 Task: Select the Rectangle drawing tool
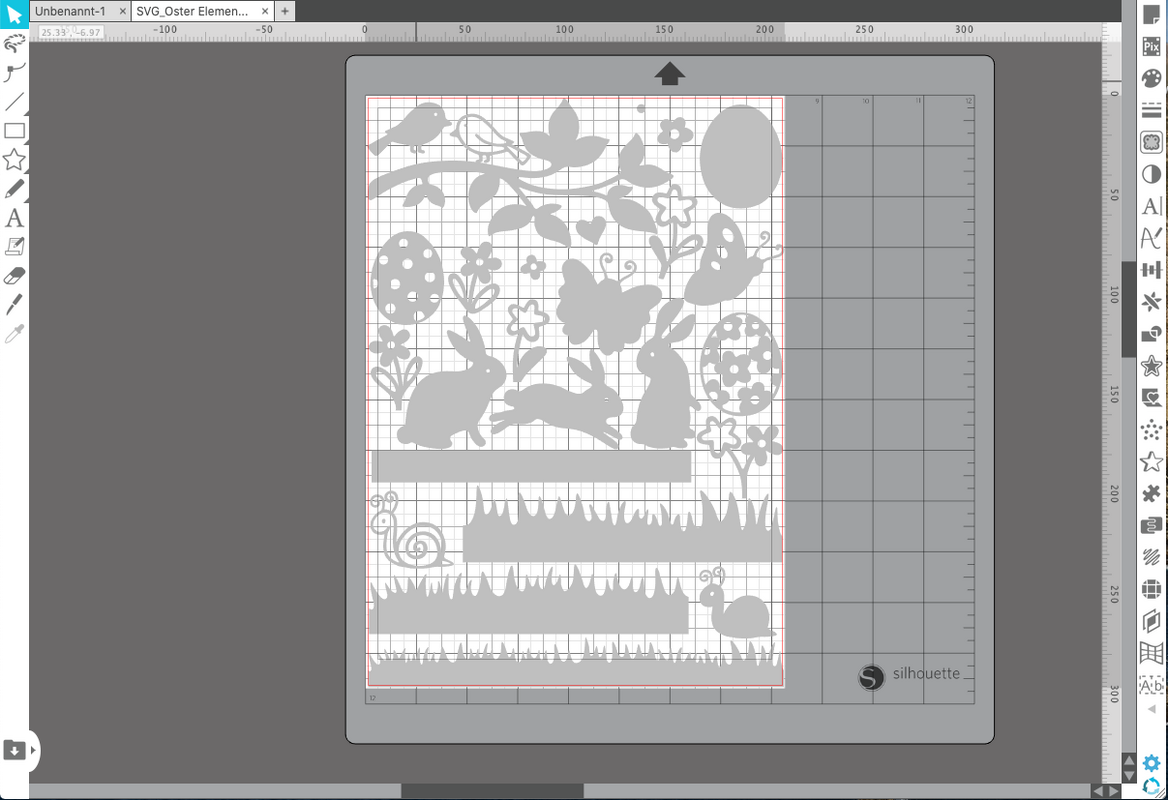14,131
